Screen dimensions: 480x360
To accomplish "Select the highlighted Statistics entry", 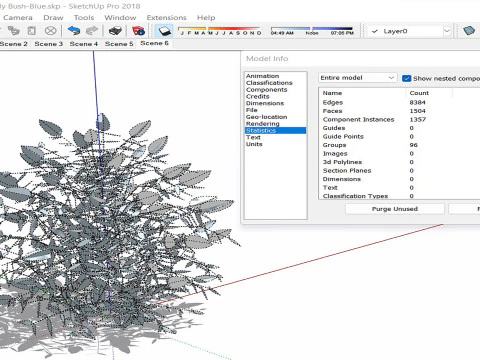I will [275, 130].
